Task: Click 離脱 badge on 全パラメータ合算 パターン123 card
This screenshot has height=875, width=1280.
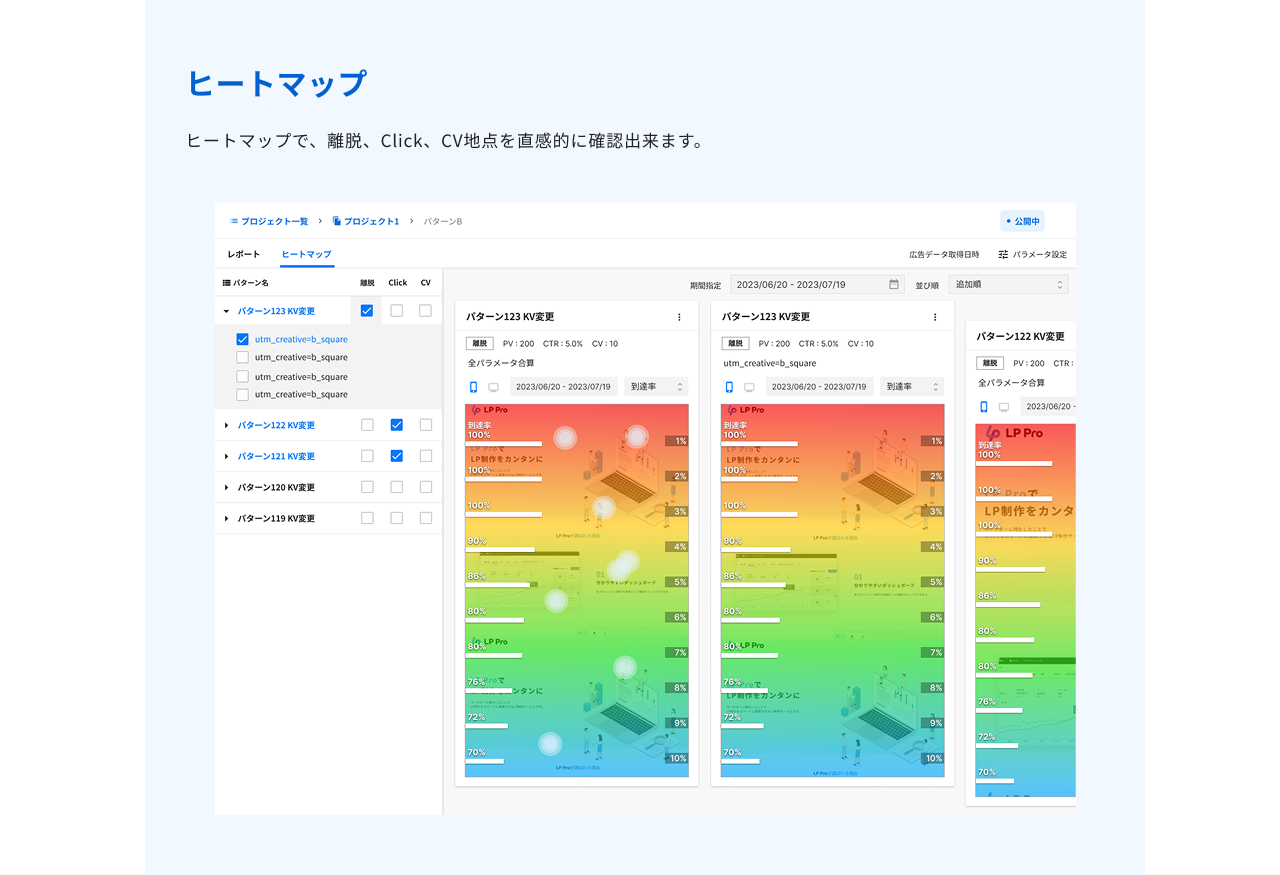Action: [x=480, y=343]
